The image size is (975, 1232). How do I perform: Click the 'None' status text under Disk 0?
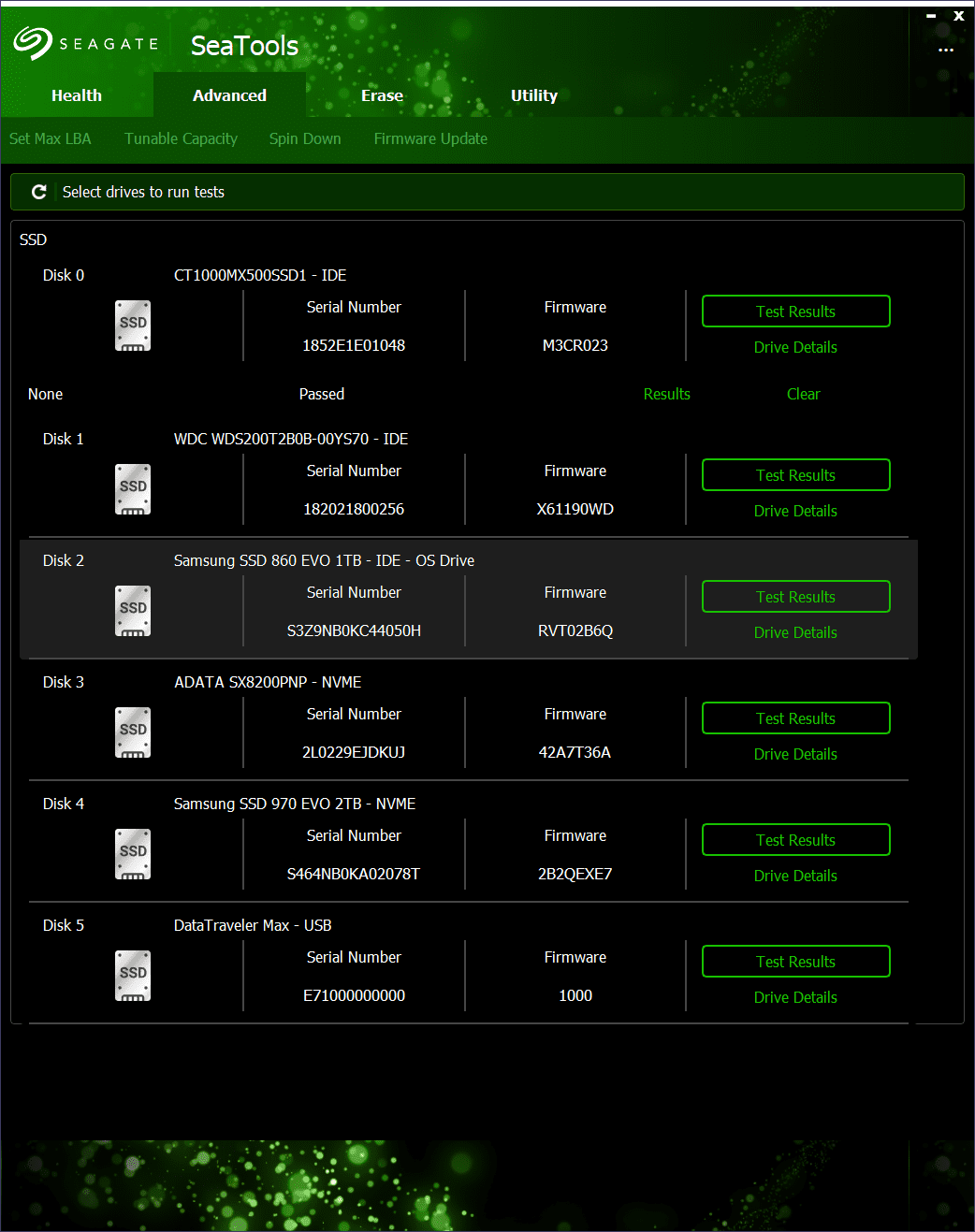tap(46, 394)
